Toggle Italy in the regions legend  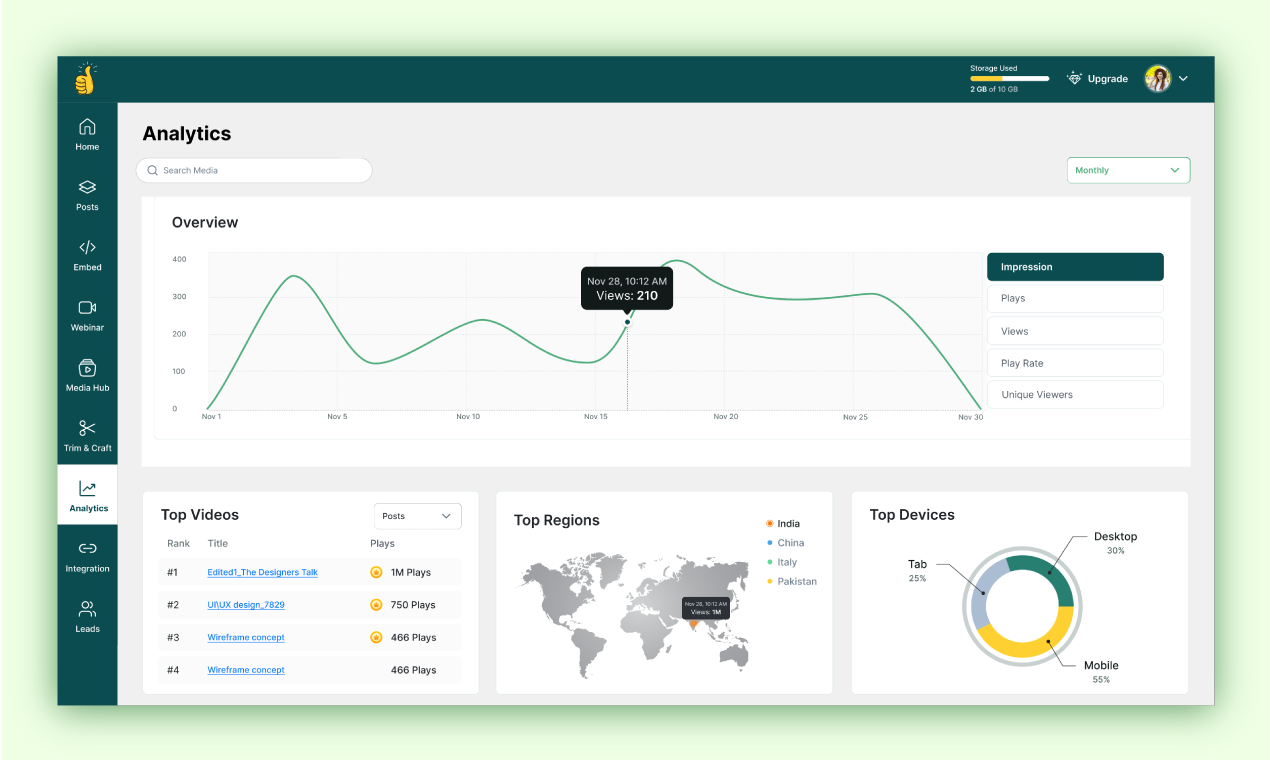click(x=782, y=562)
